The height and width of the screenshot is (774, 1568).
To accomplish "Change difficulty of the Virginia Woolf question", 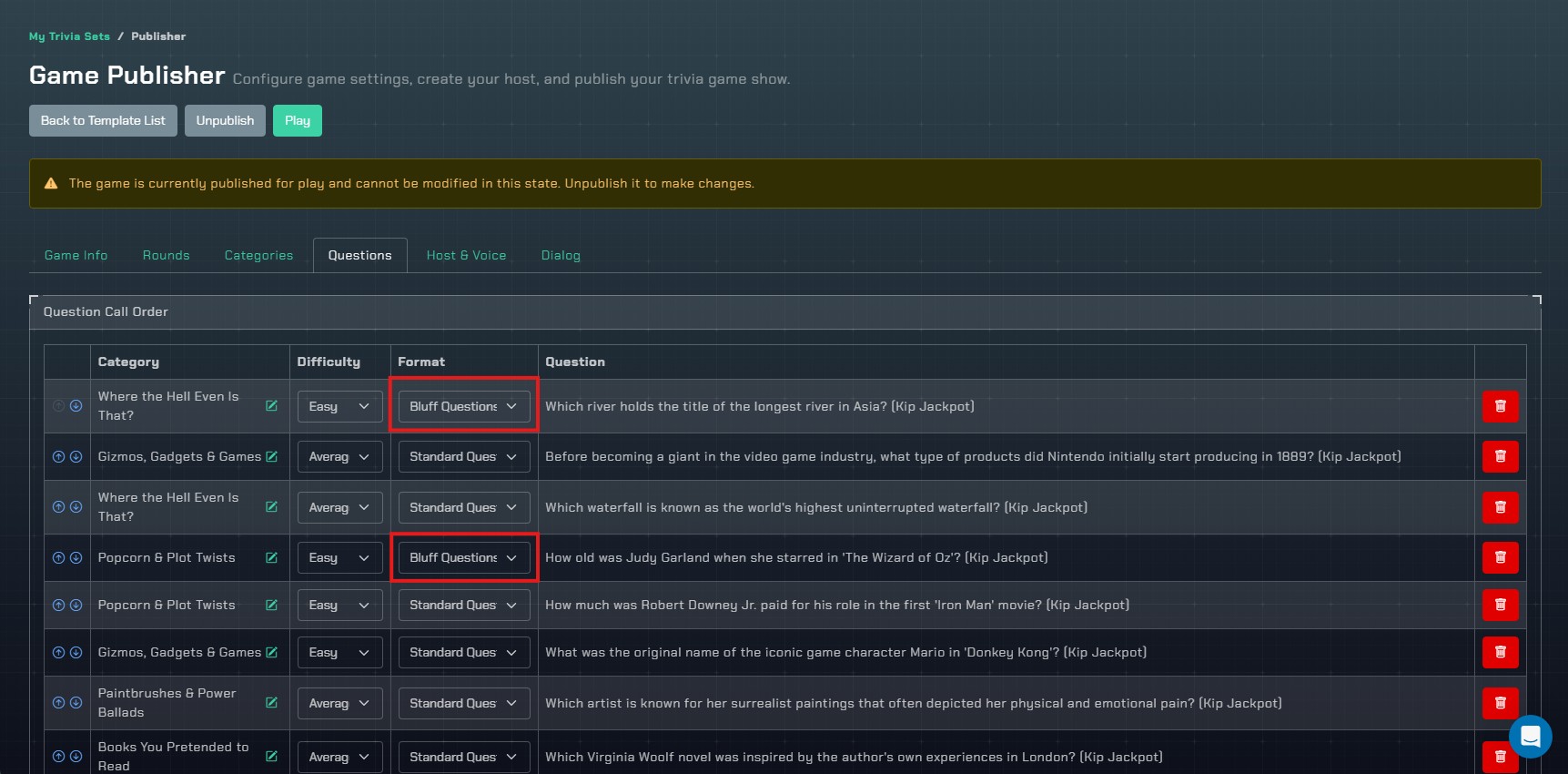I will pyautogui.click(x=339, y=757).
